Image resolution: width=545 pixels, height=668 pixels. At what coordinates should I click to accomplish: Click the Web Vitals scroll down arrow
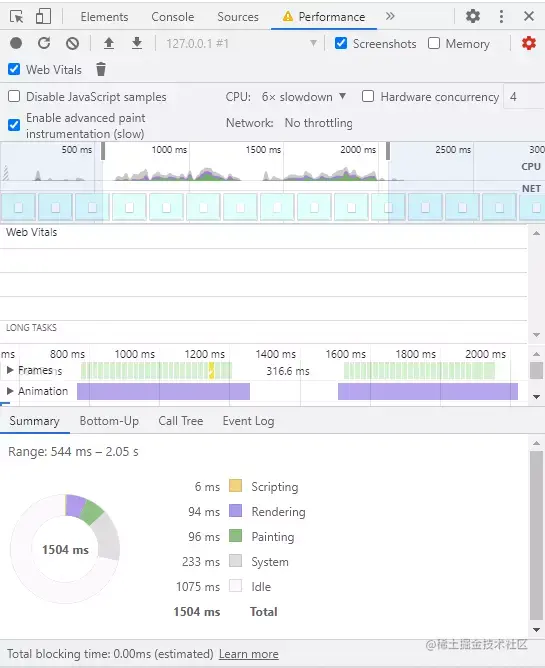point(536,335)
